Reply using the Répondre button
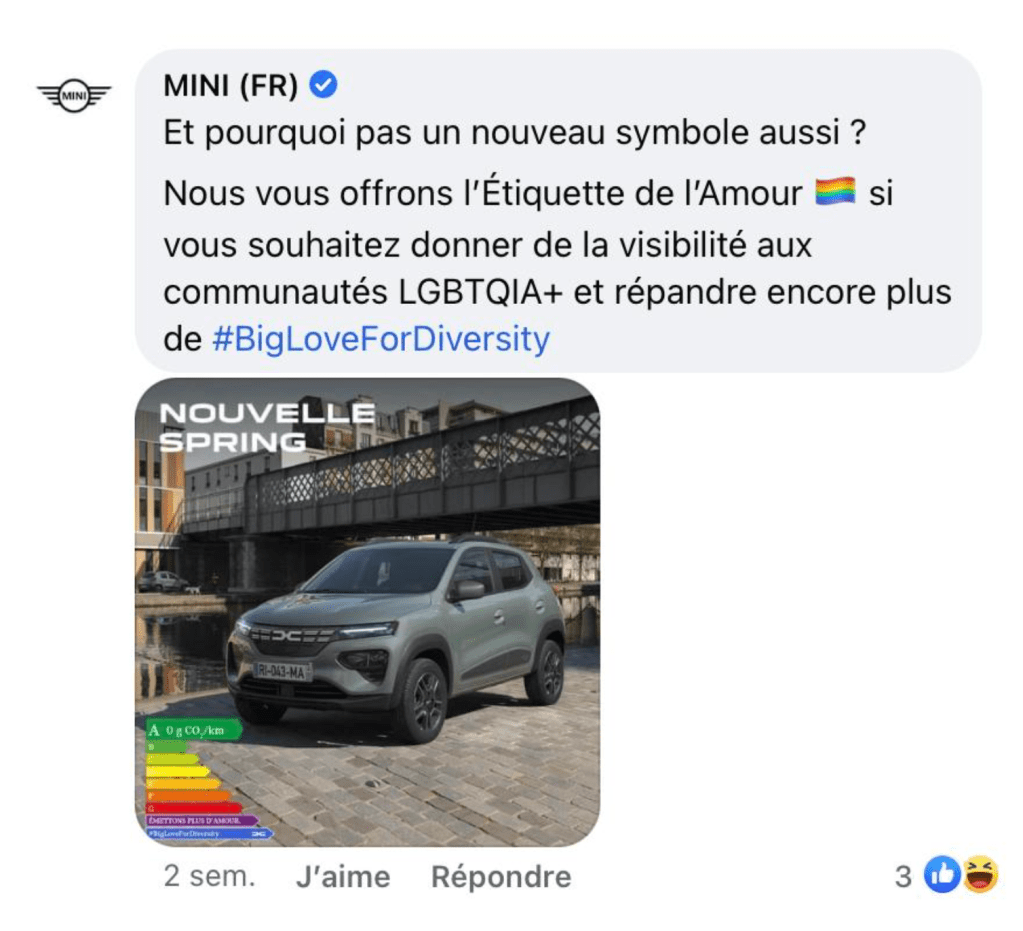The height and width of the screenshot is (931, 1023). (501, 876)
